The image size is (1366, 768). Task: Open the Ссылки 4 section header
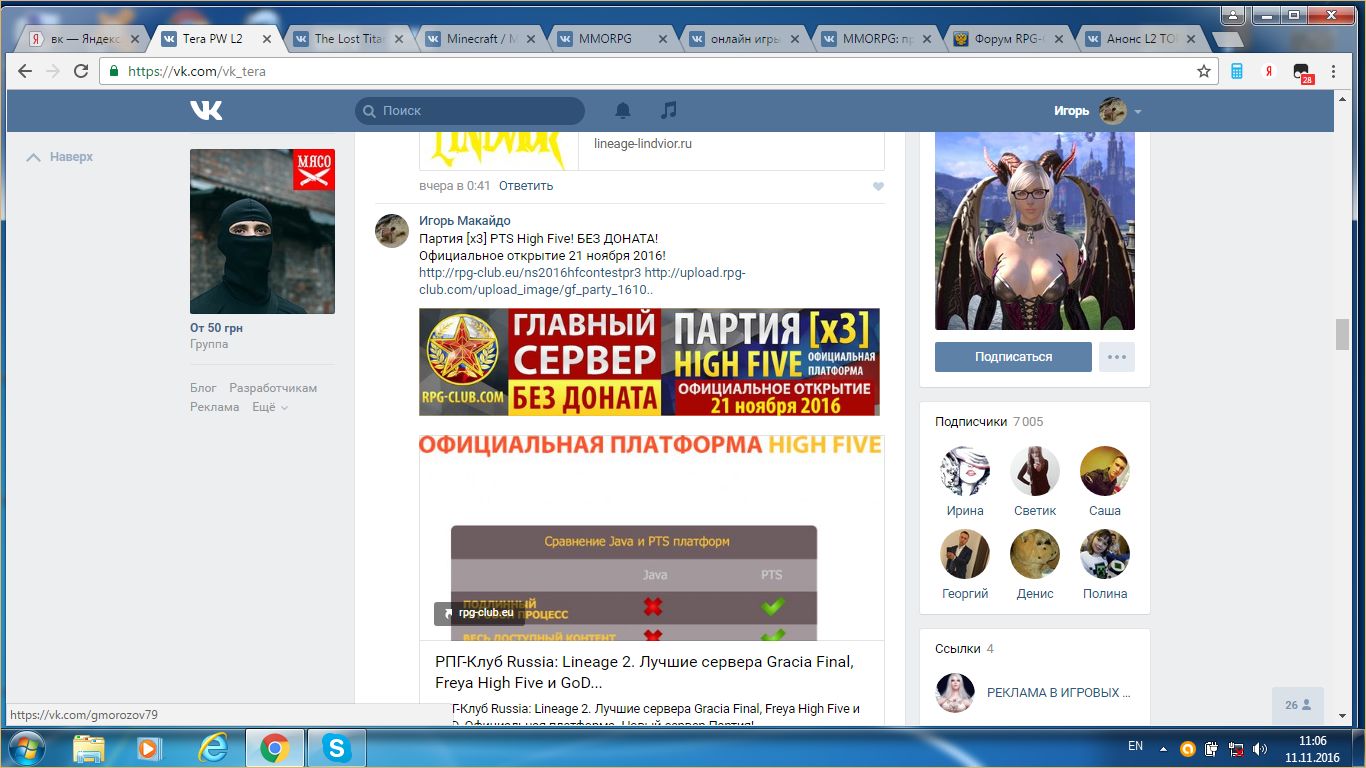tap(964, 649)
